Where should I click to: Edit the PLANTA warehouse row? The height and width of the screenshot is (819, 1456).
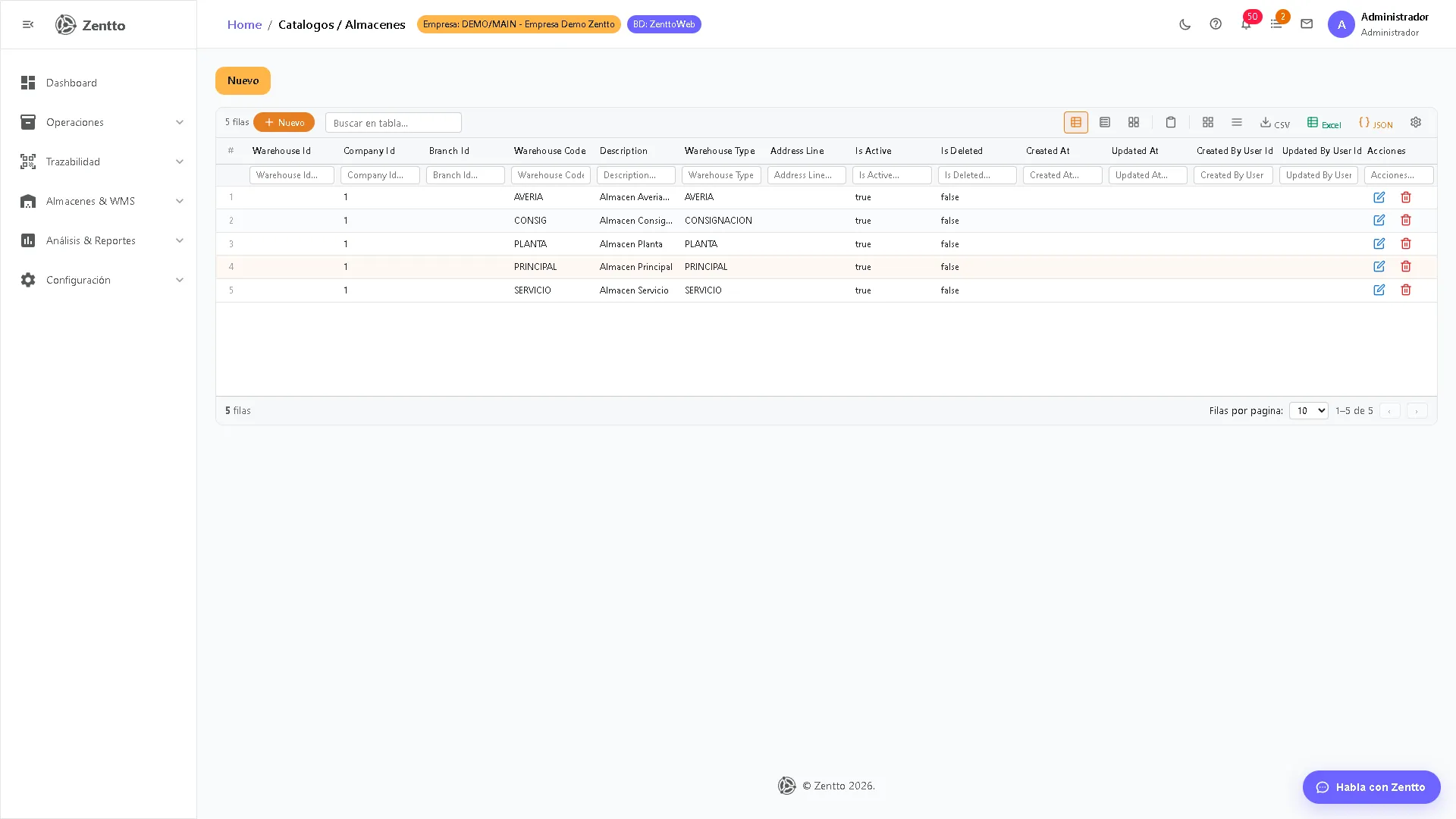[x=1379, y=243]
